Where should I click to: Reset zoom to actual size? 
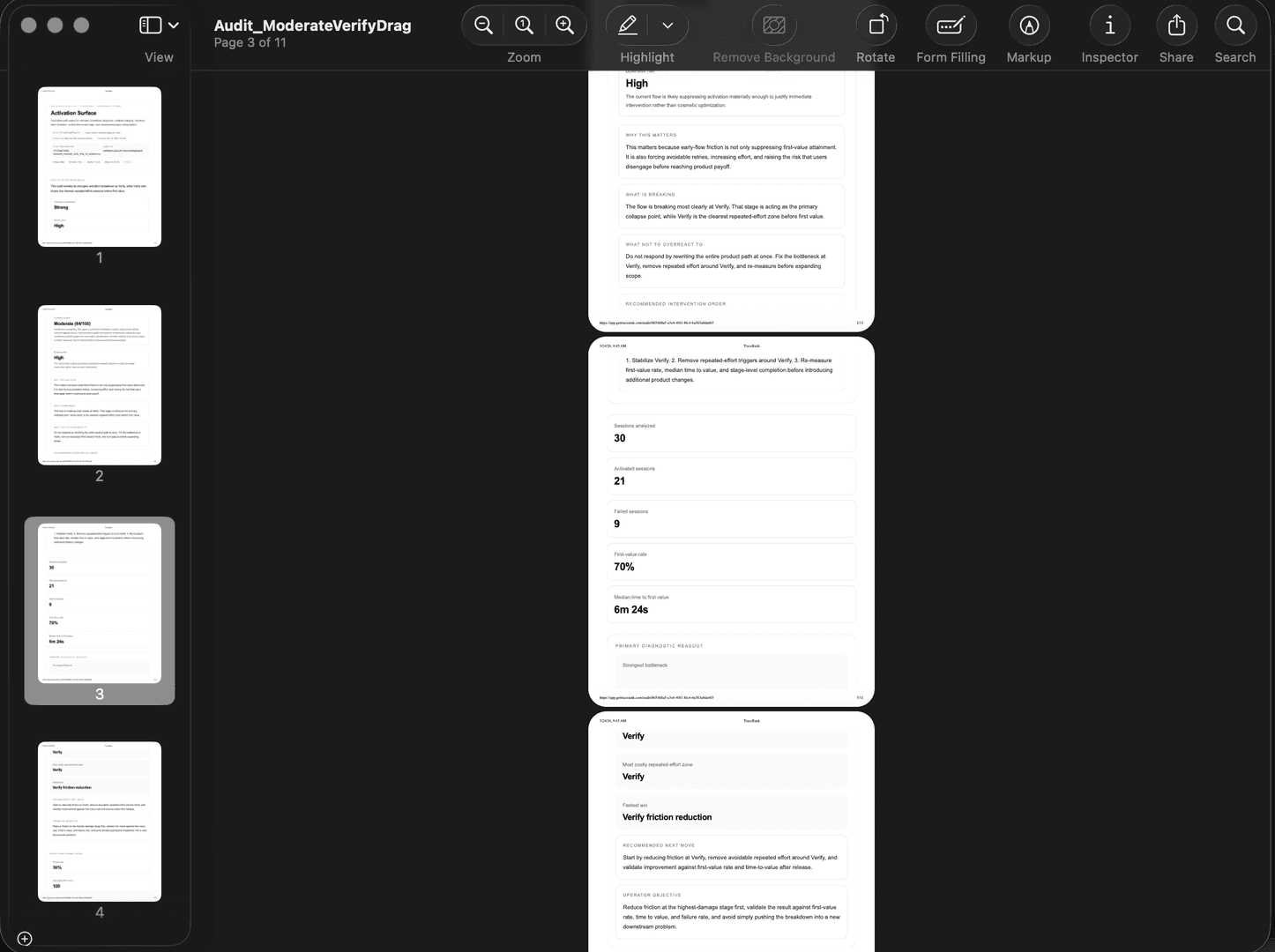524,26
